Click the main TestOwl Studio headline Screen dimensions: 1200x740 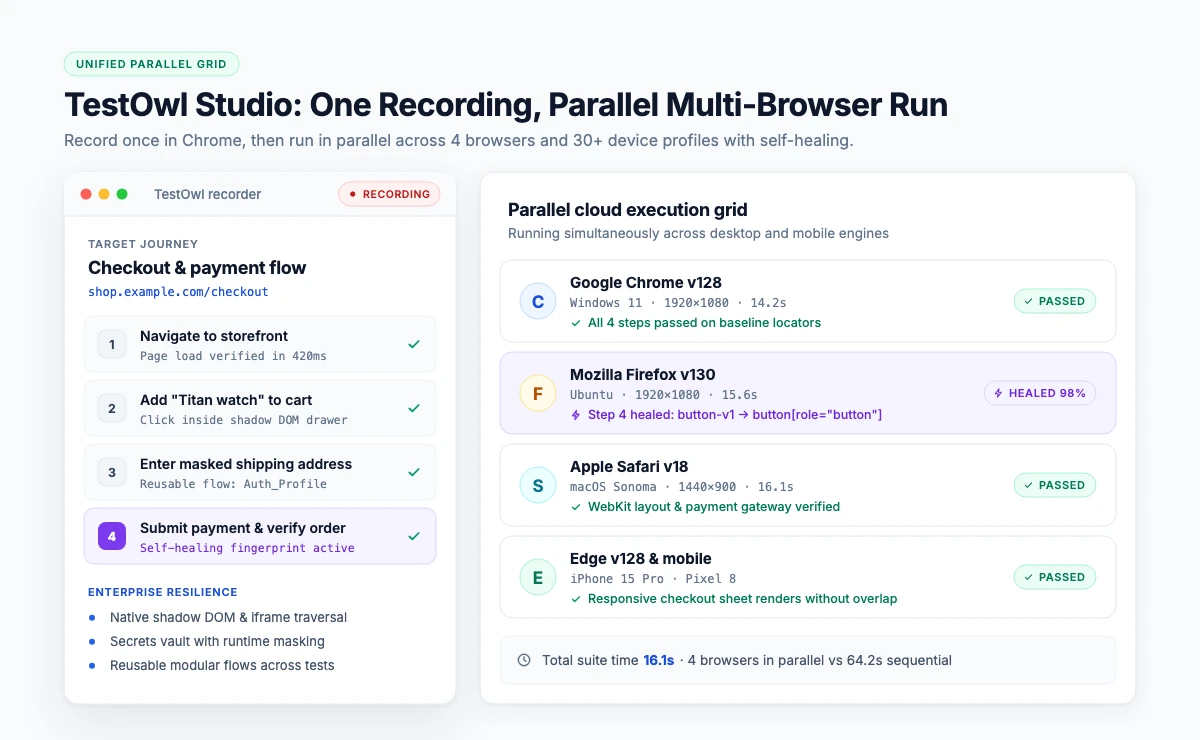[x=506, y=105]
